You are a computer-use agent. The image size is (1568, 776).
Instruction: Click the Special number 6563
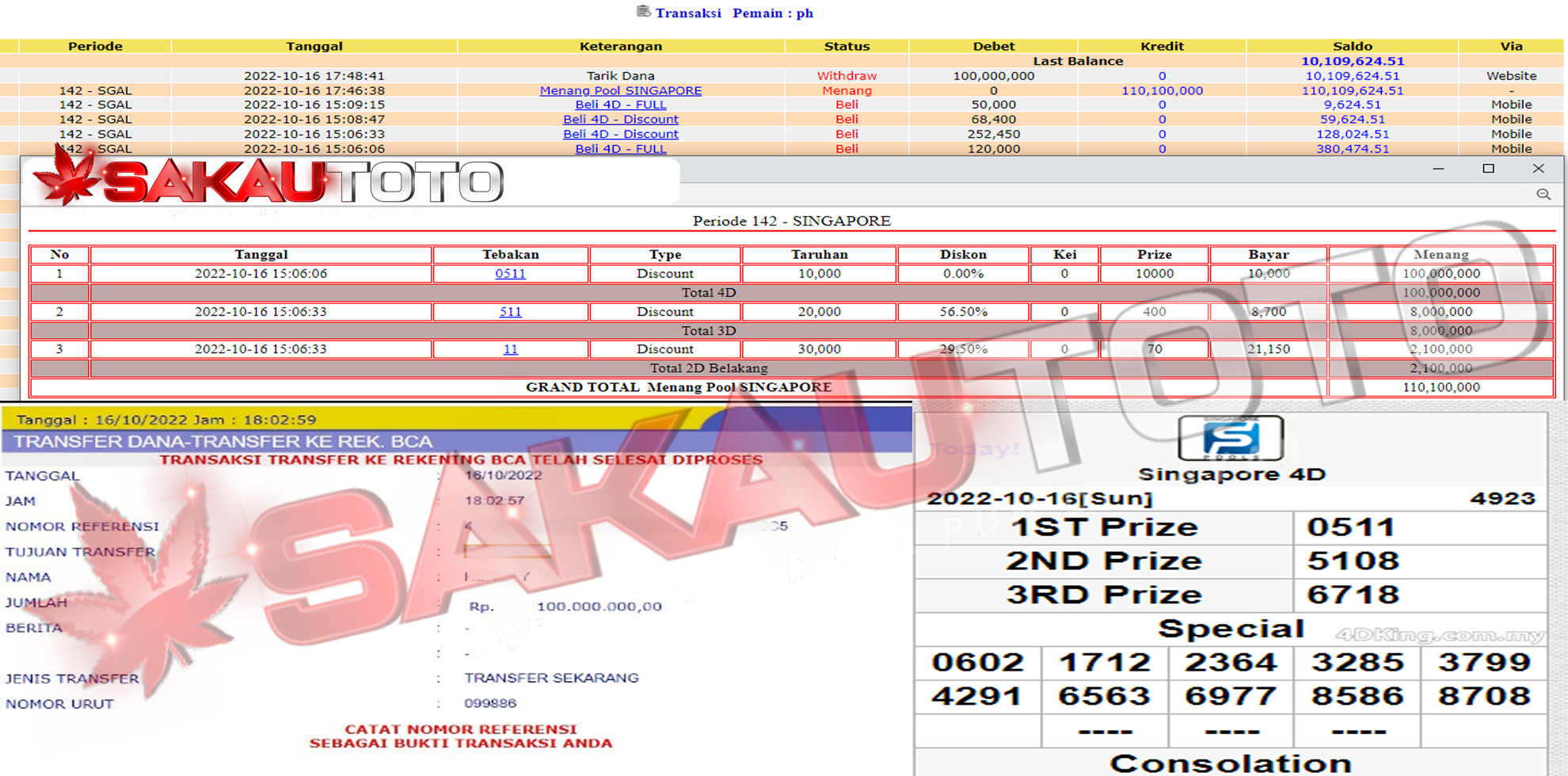click(1104, 696)
